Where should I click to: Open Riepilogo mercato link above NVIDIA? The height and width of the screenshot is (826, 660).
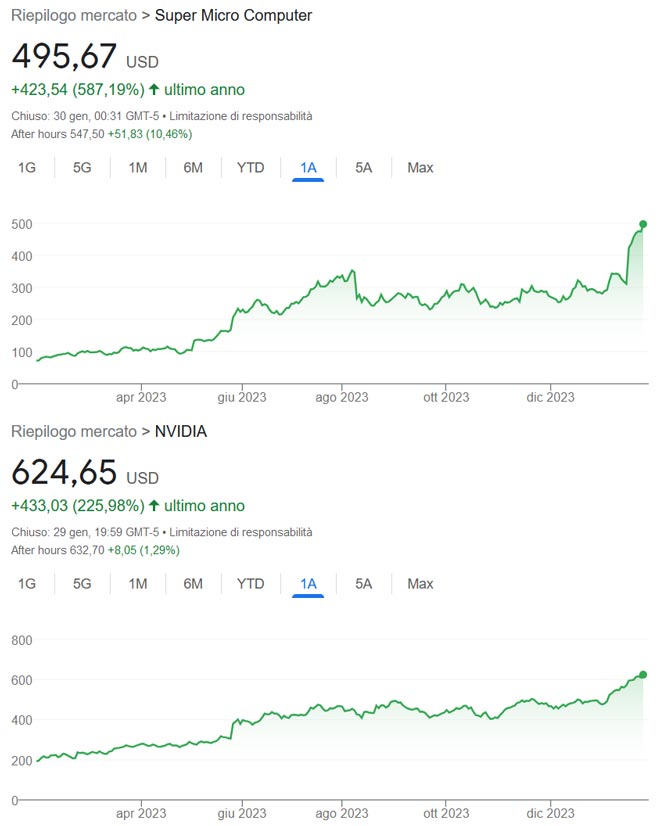point(73,431)
